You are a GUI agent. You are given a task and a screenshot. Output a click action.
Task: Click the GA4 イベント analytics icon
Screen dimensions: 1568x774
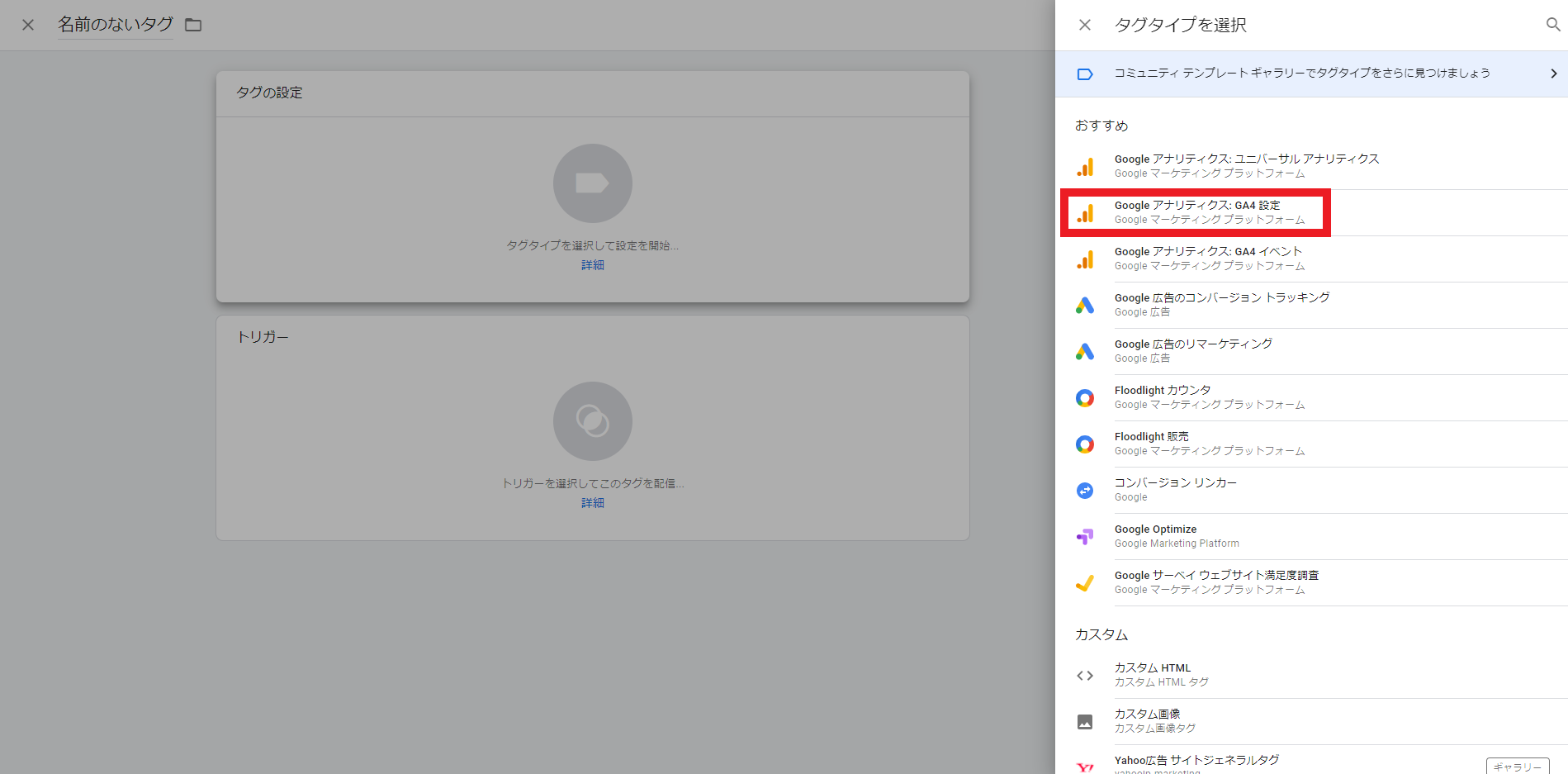click(1085, 259)
